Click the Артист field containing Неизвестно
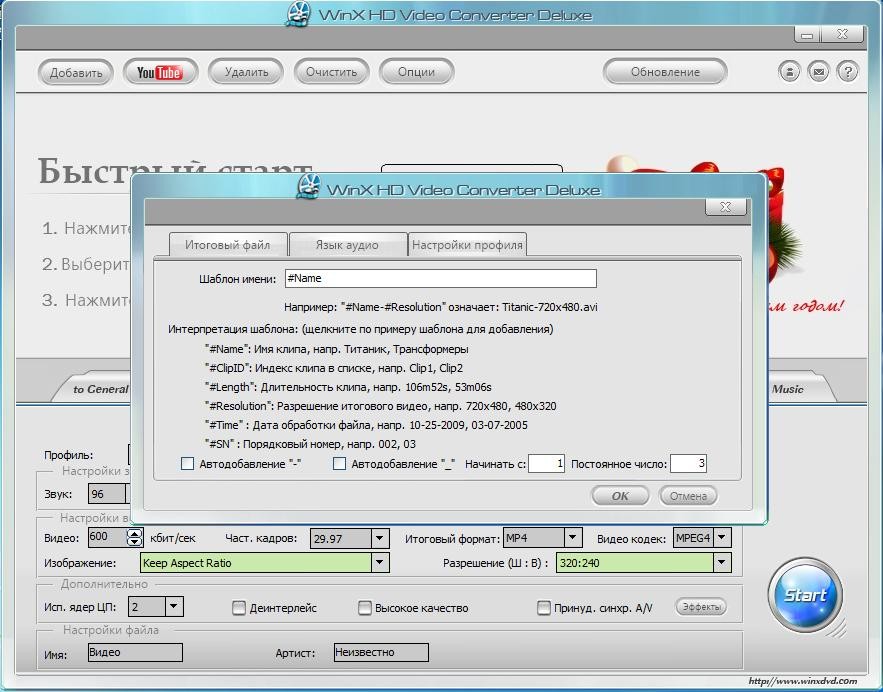This screenshot has height=692, width=883. [381, 652]
